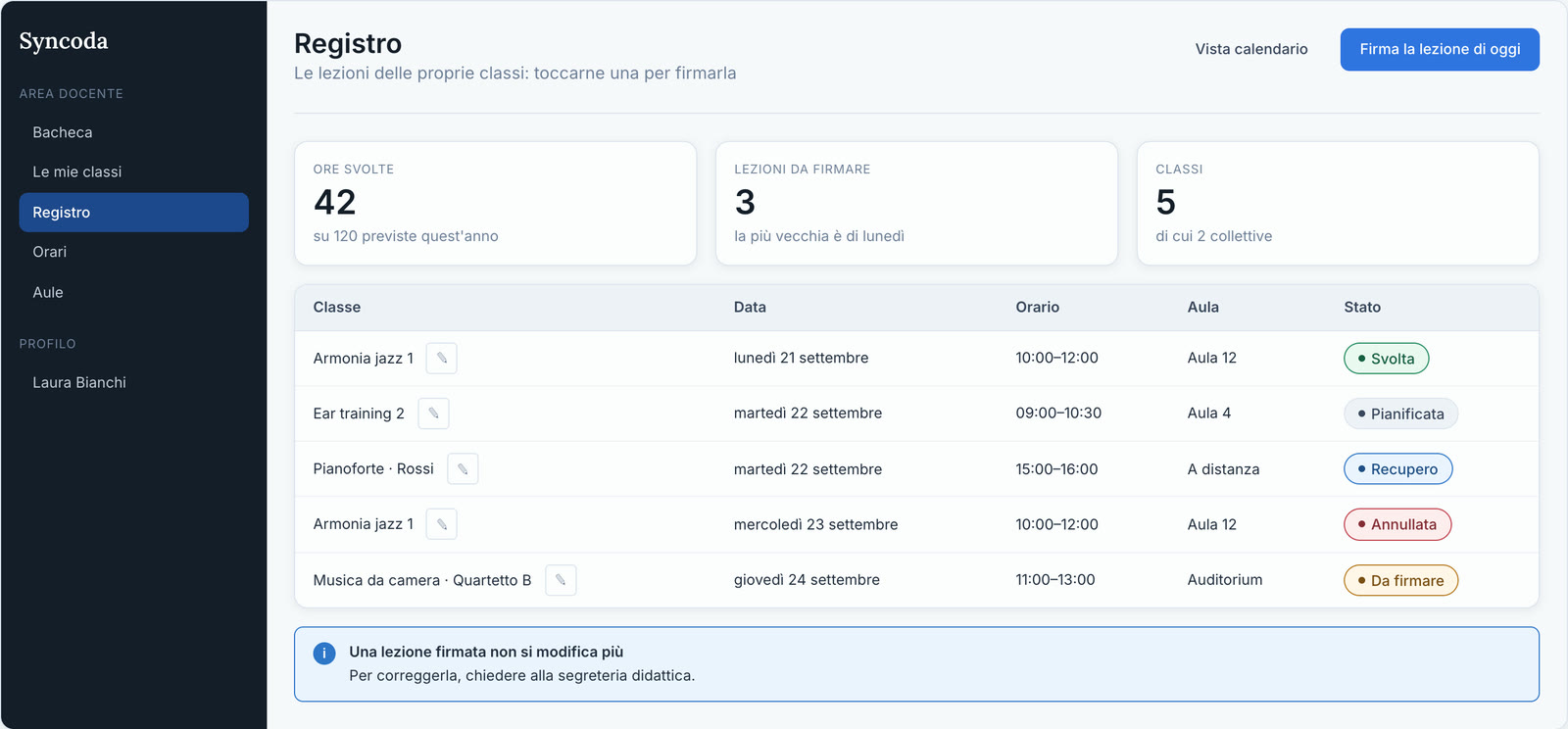Click the Annullata status badge

(1397, 524)
